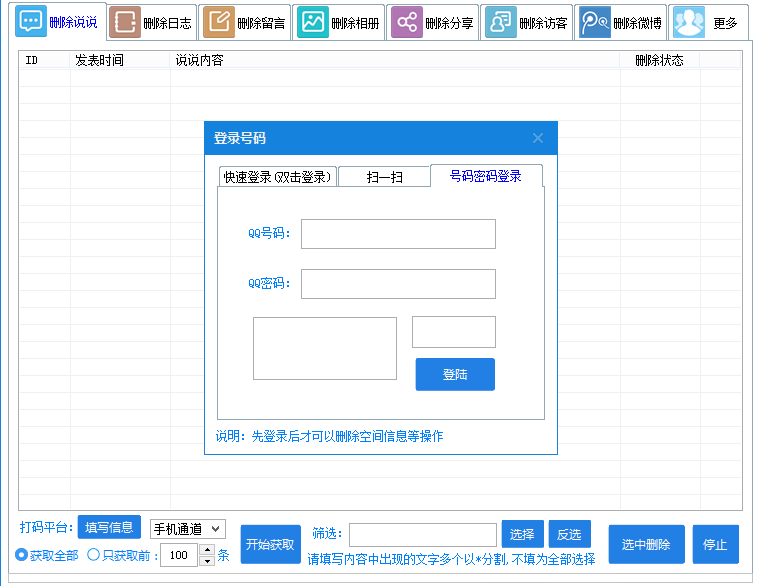This screenshot has height=586, width=759.
Task: Switch to 扫一扫 login tab
Action: click(x=384, y=177)
